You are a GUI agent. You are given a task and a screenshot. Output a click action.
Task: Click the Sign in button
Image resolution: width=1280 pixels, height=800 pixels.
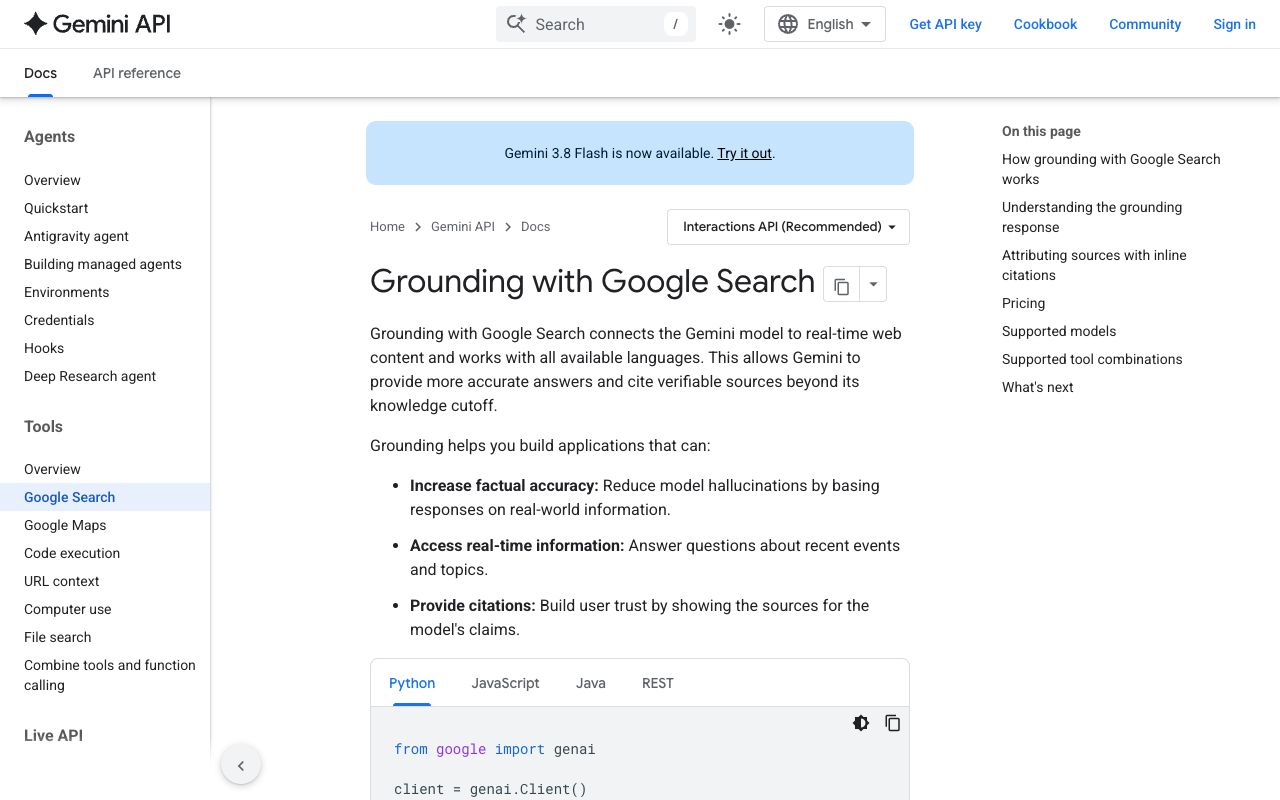click(1234, 24)
